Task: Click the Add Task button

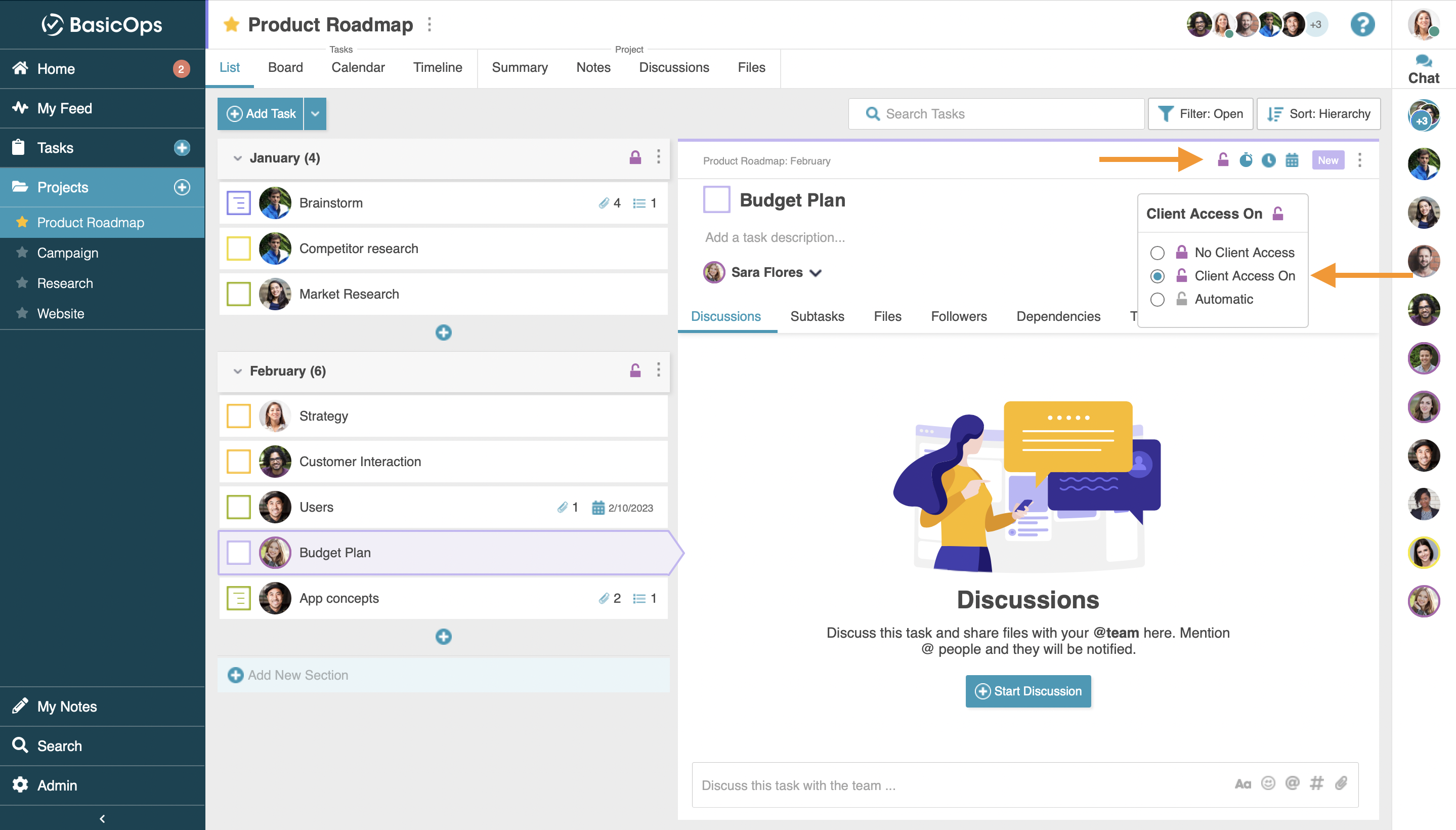Action: tap(261, 113)
